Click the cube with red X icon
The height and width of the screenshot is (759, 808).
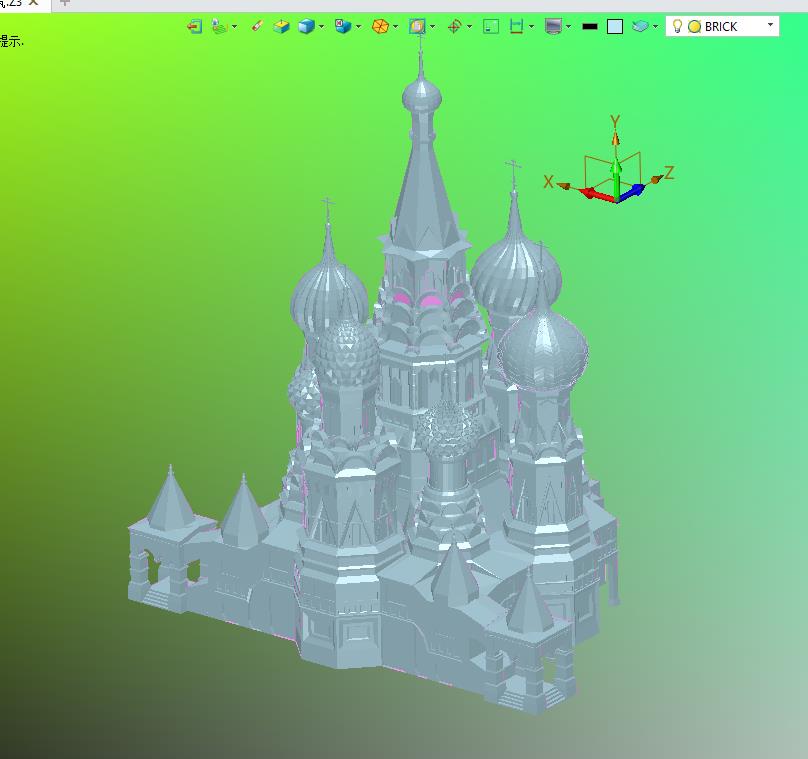pyautogui.click(x=343, y=26)
